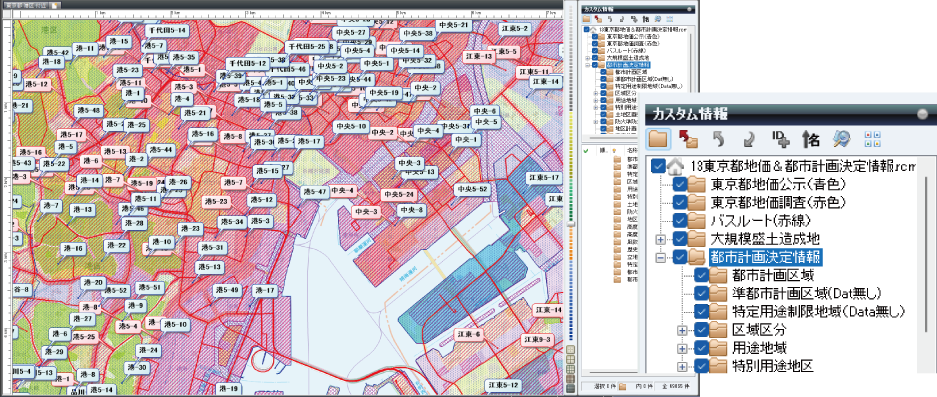Click map marker 江東-13

(x=479, y=56)
